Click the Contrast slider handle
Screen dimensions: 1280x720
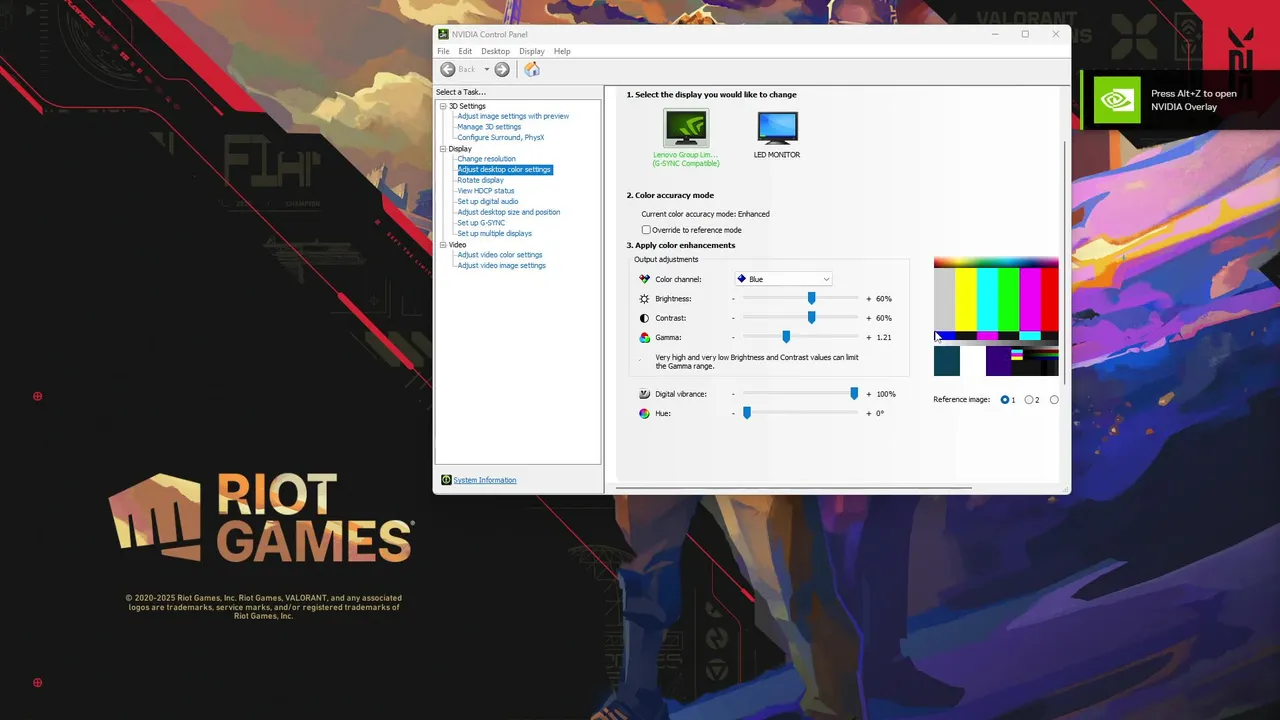(812, 318)
